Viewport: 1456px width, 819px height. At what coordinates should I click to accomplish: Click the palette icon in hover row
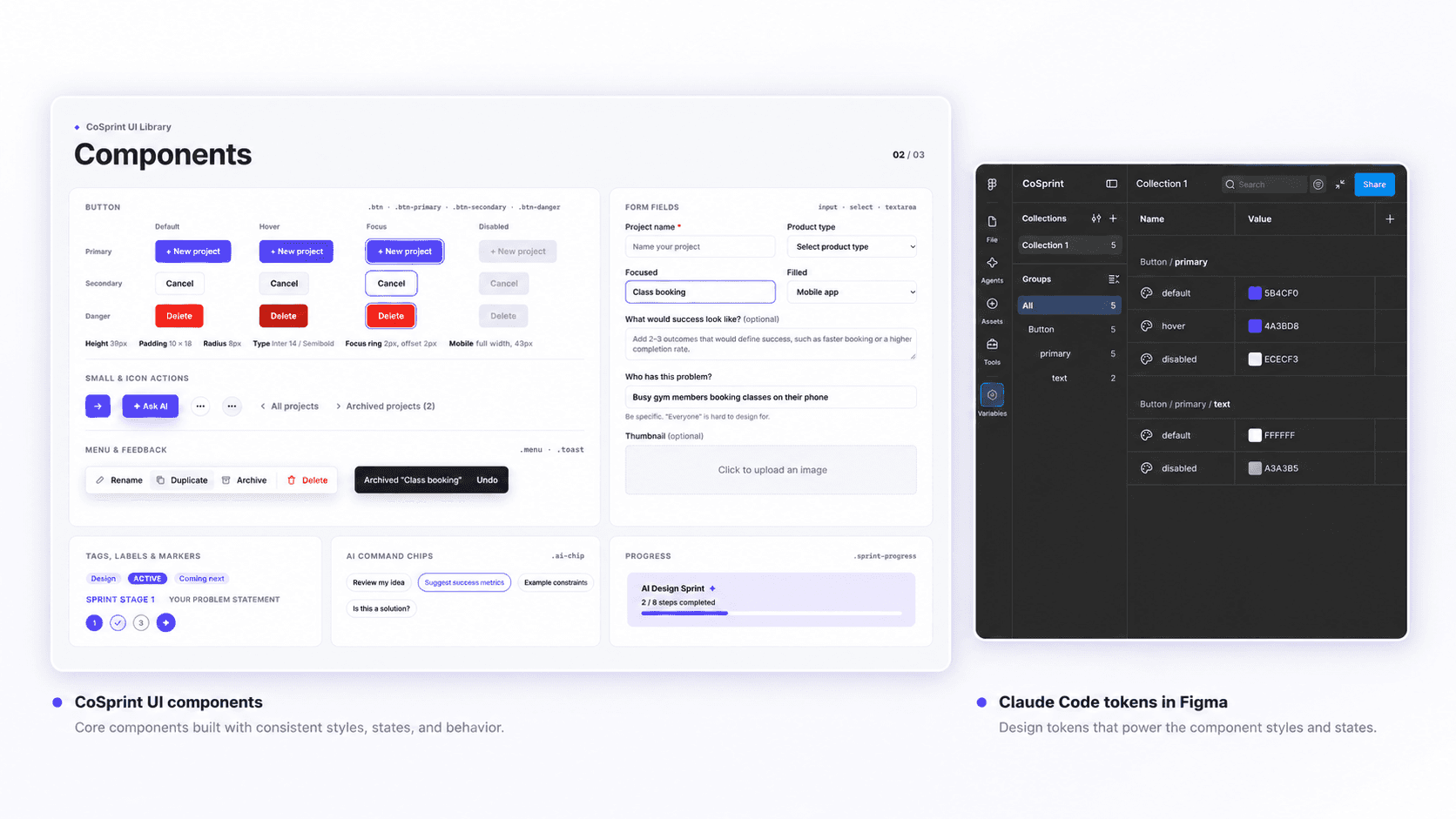point(1147,326)
